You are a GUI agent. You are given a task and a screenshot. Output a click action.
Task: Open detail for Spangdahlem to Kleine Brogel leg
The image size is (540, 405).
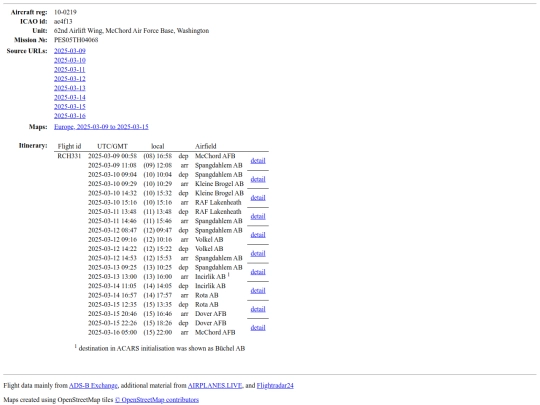(258, 179)
